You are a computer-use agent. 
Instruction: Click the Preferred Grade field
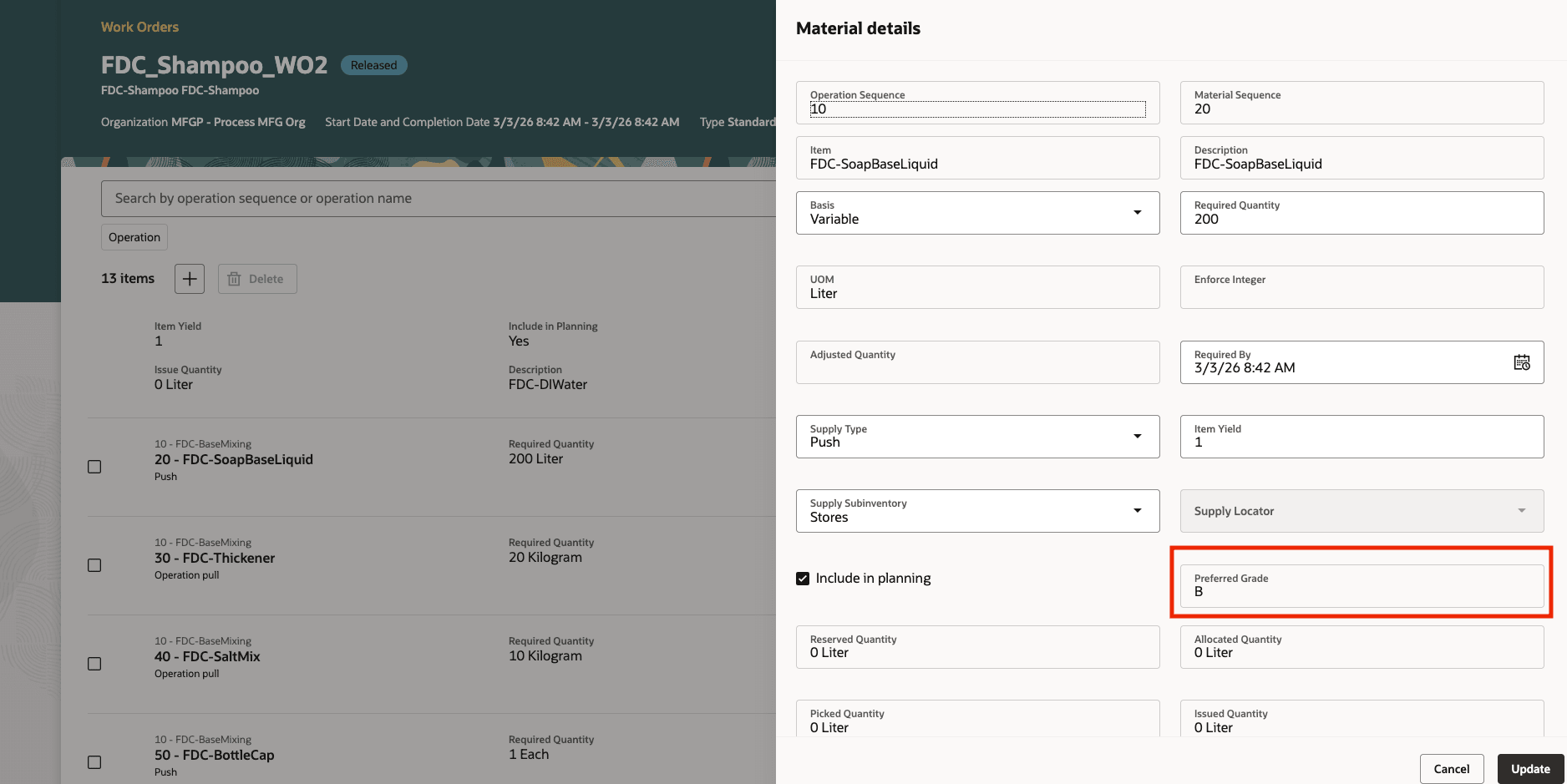pyautogui.click(x=1362, y=586)
